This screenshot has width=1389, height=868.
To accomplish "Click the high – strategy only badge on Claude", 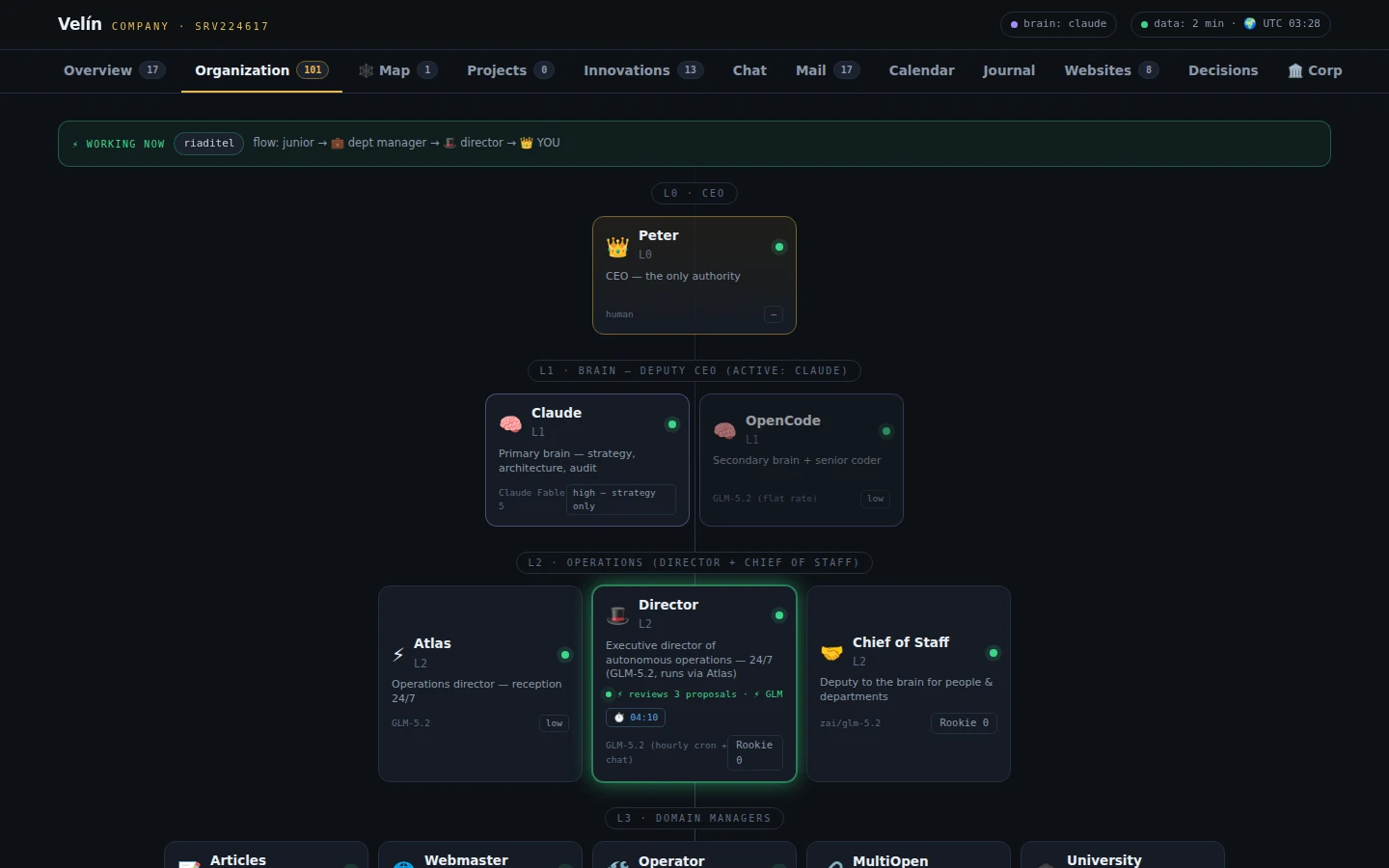I will [x=620, y=500].
